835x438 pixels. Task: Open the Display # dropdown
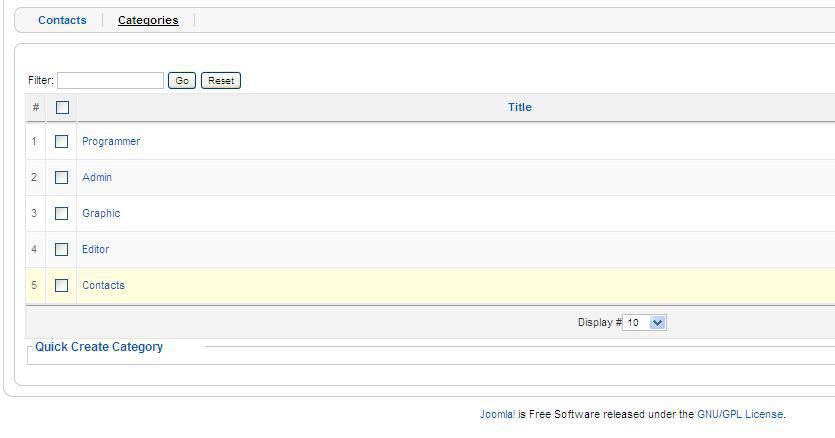(644, 322)
